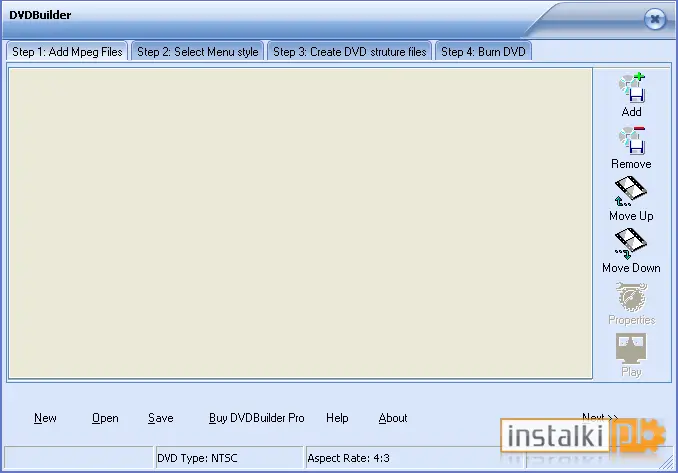Open the Properties gauge icon
The image size is (678, 473).
tap(631, 297)
